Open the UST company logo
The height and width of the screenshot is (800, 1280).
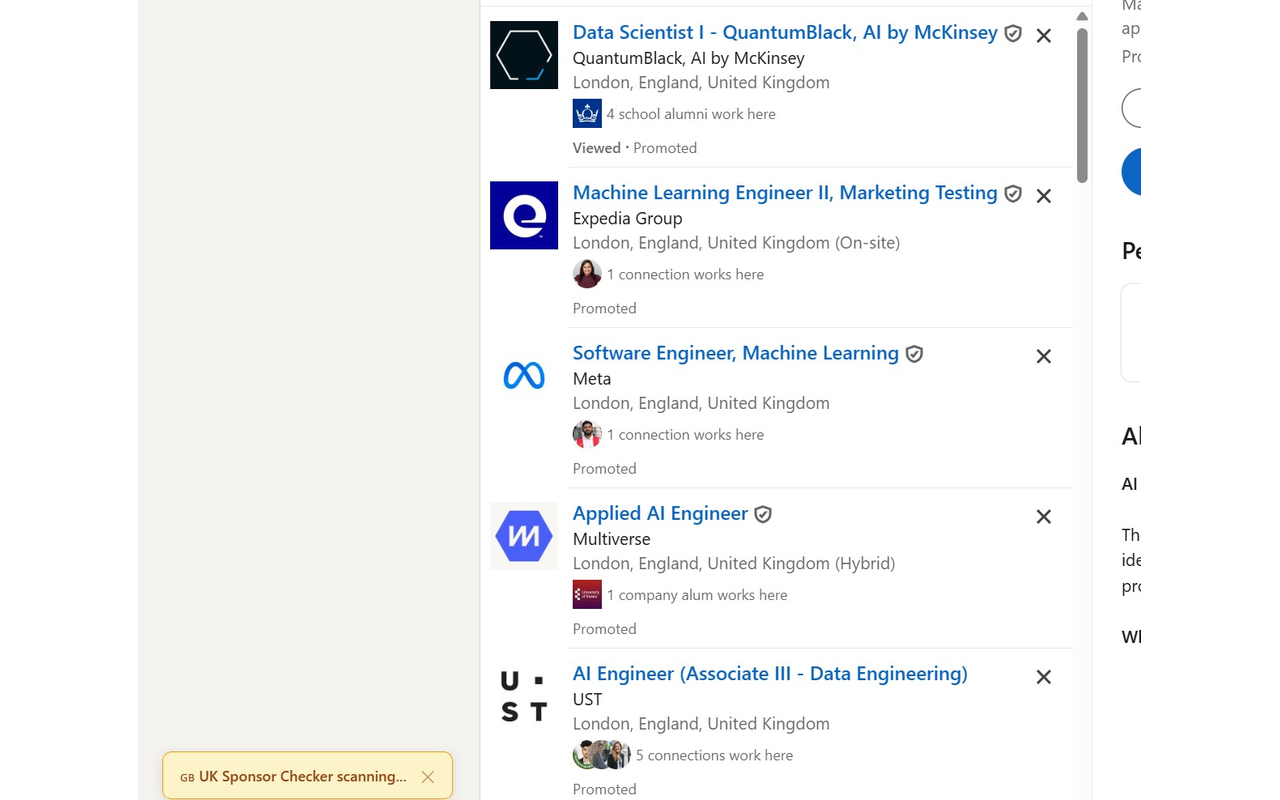pos(524,696)
